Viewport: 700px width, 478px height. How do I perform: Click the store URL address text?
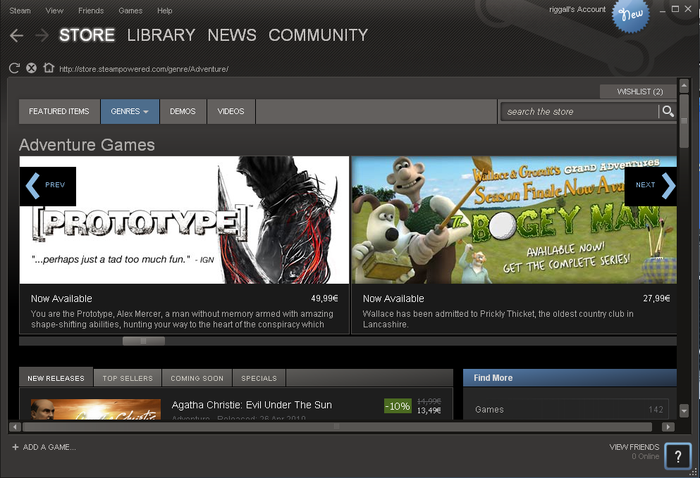click(144, 69)
